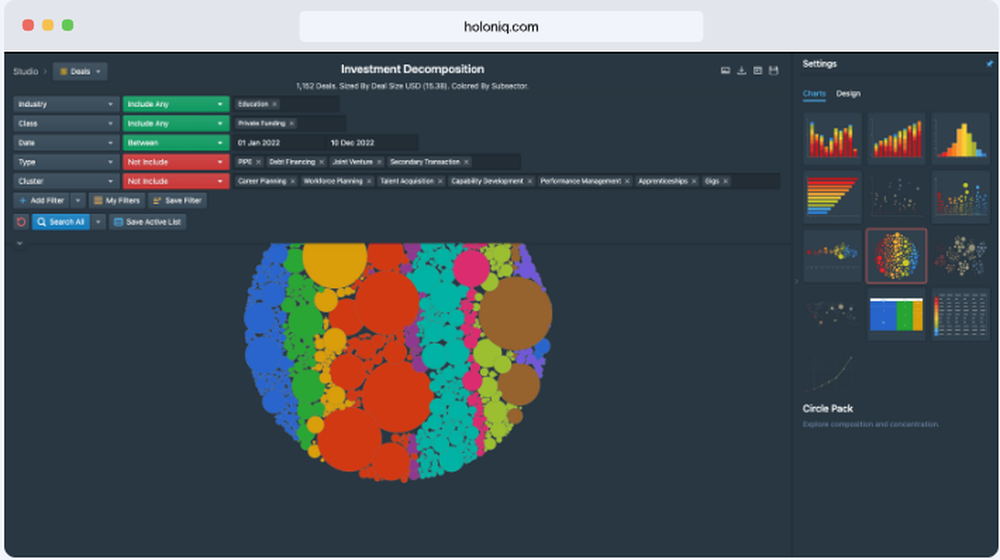Change the Between date operator
Viewport: 1000px width, 560px height.
176,143
